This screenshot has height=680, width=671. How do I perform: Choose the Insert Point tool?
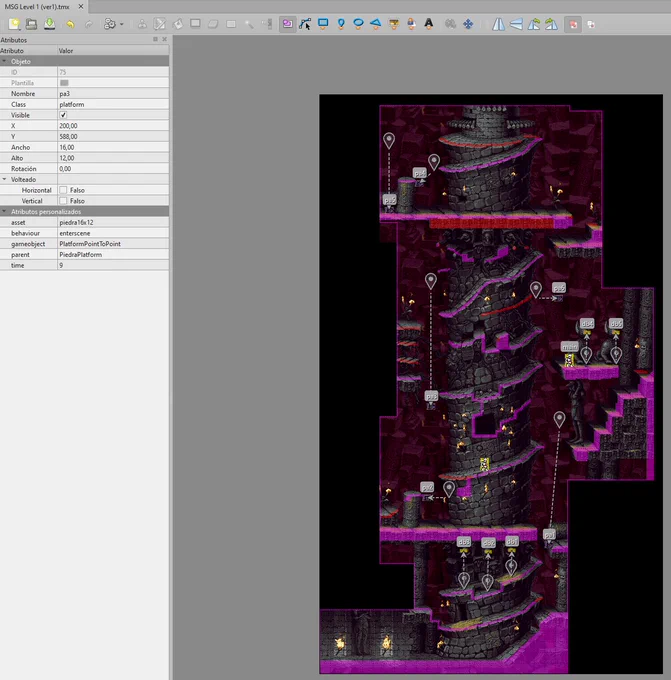tap(341, 24)
